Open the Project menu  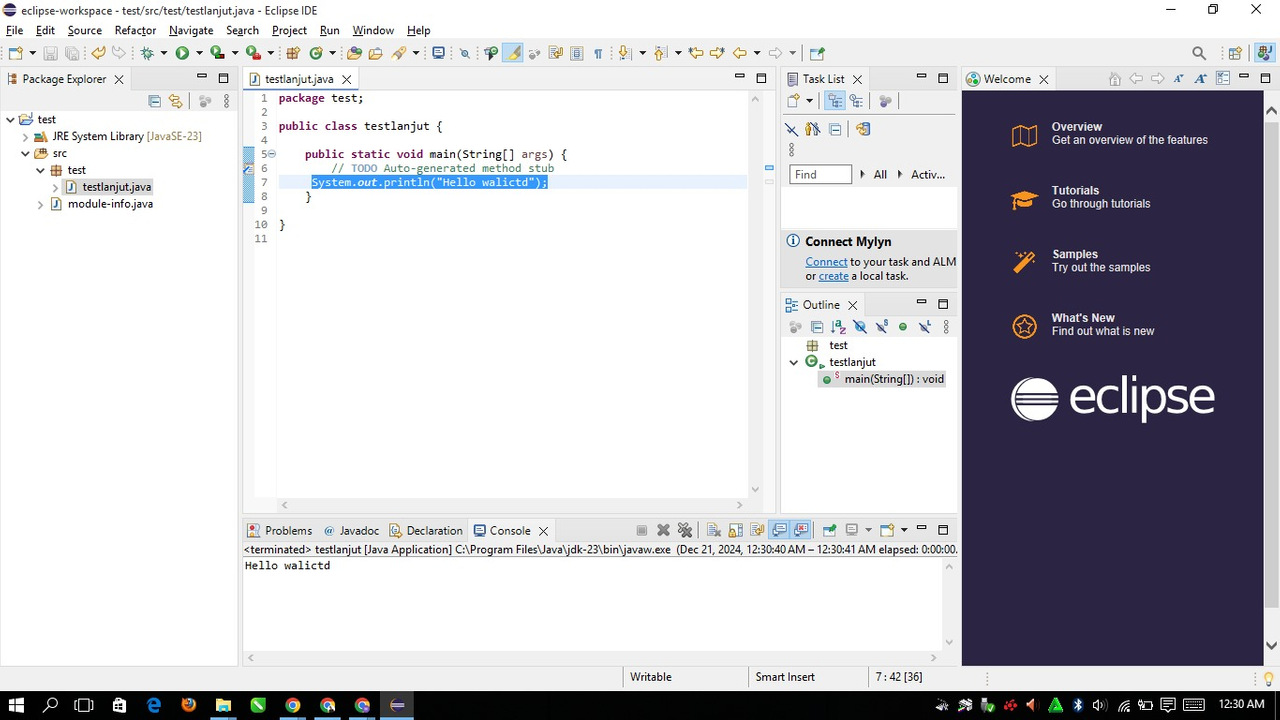point(289,30)
